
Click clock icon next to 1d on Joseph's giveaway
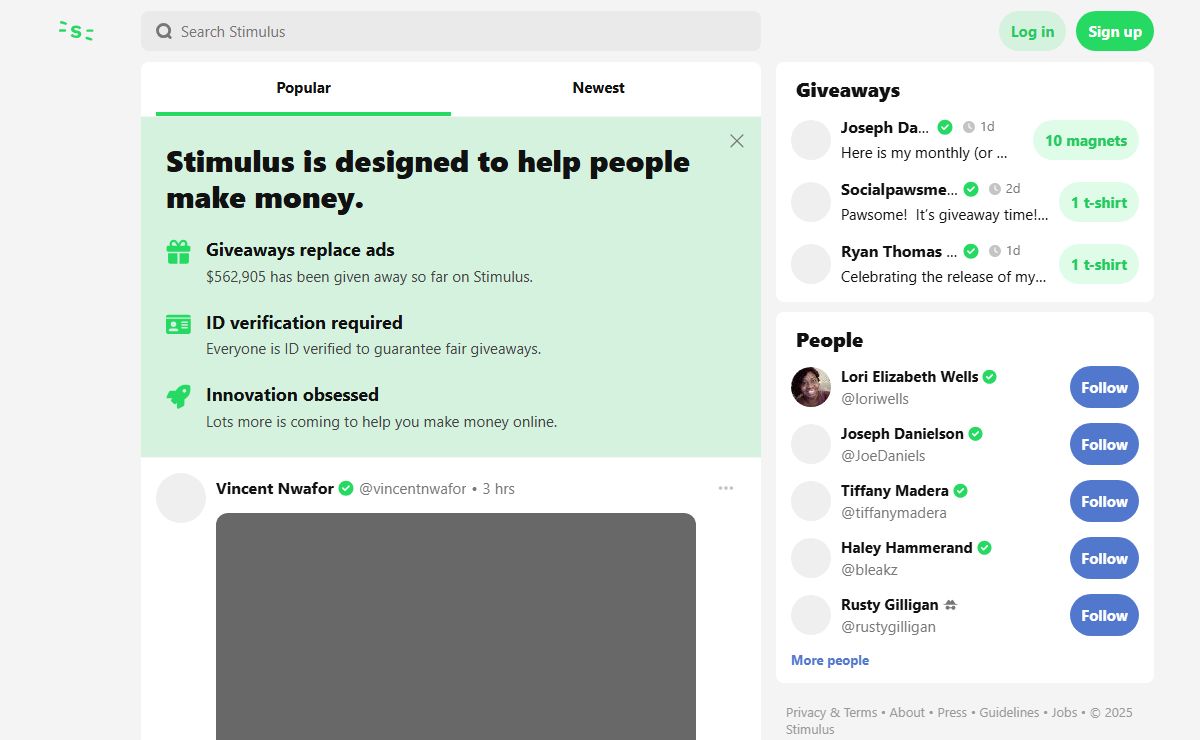(x=968, y=127)
